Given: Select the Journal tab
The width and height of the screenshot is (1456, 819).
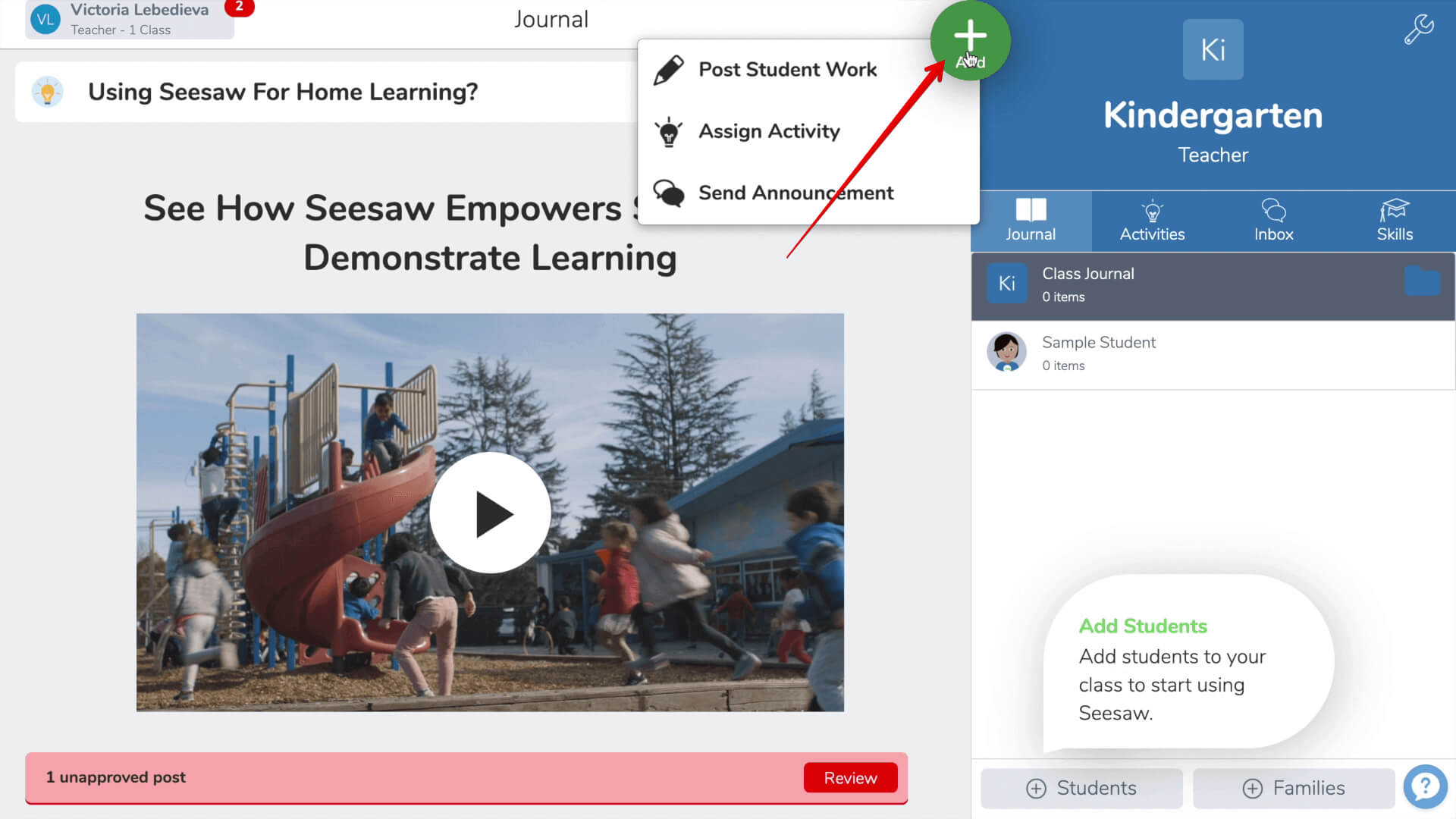Looking at the screenshot, I should [1031, 219].
